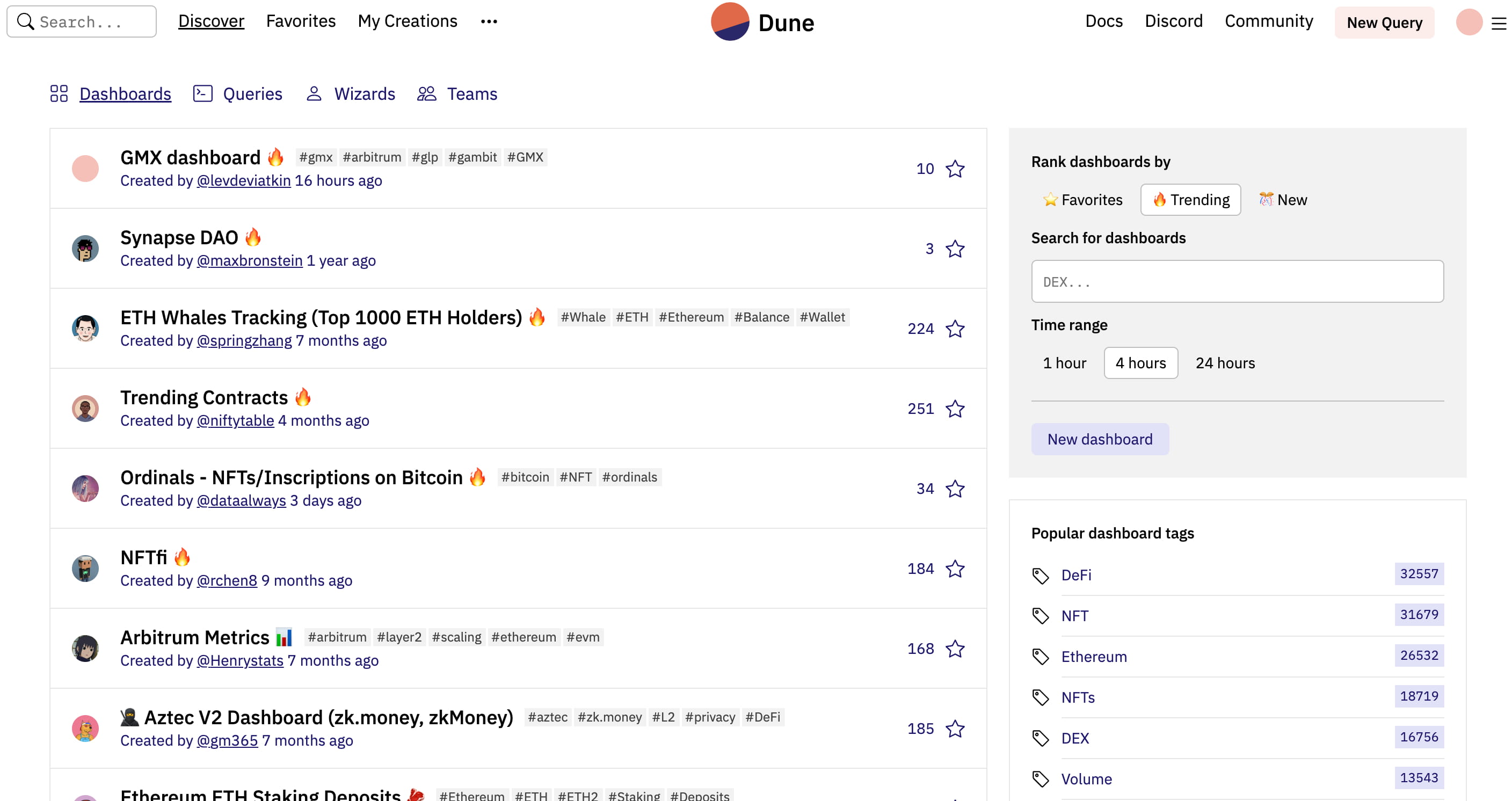Screen dimensions: 1512x801
Task: Click the tag icon beside DeFi
Action: (1040, 576)
